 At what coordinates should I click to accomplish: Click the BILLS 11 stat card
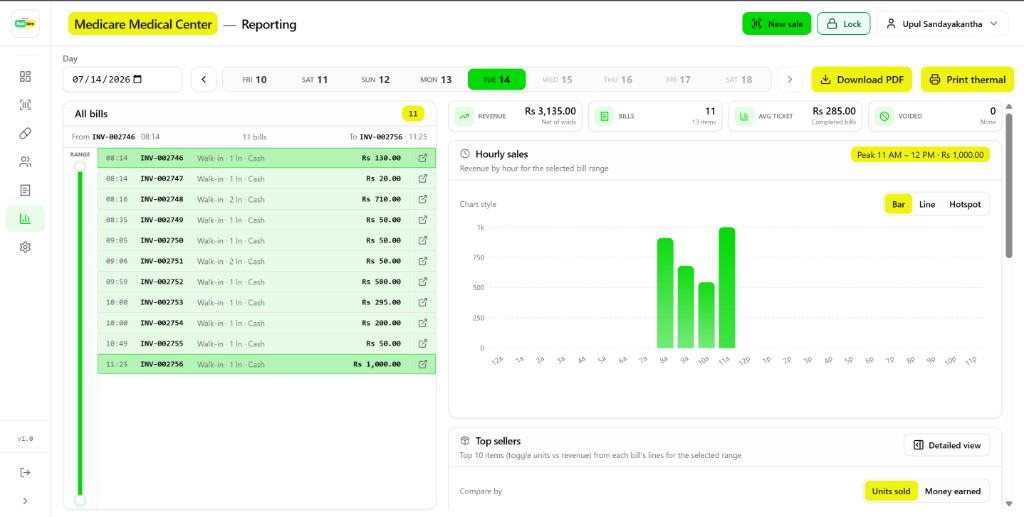point(655,116)
